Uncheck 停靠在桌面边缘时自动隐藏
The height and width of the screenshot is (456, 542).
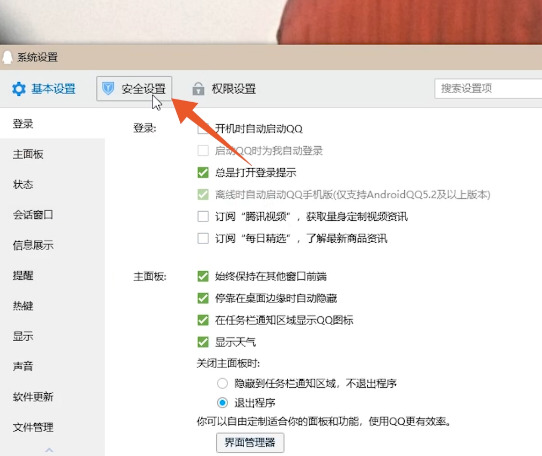point(203,298)
